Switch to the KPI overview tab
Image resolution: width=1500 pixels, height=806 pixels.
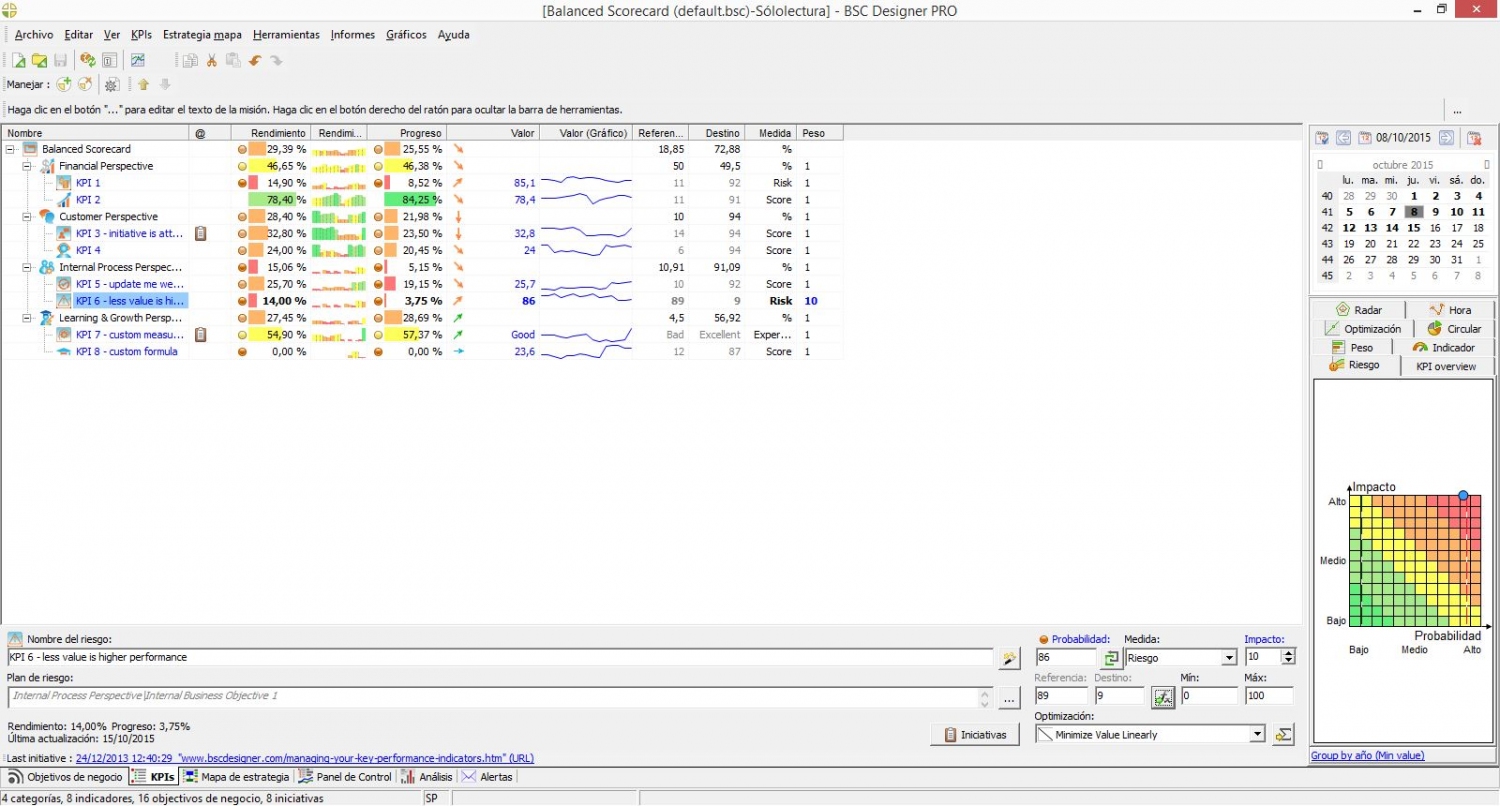tap(1446, 367)
